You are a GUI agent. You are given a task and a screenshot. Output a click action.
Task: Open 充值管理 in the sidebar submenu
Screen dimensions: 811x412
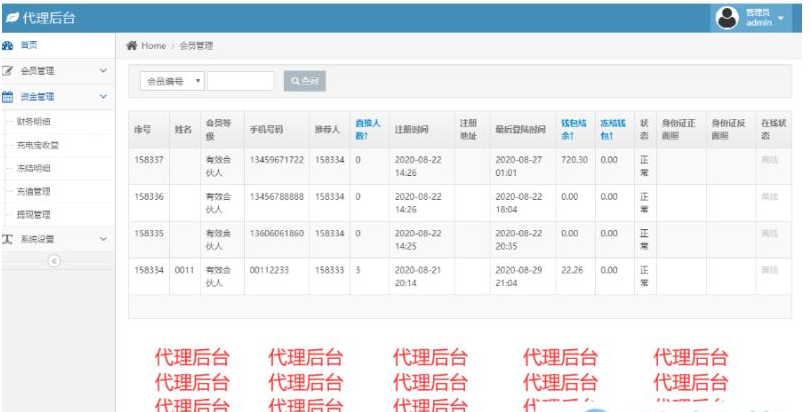34,191
